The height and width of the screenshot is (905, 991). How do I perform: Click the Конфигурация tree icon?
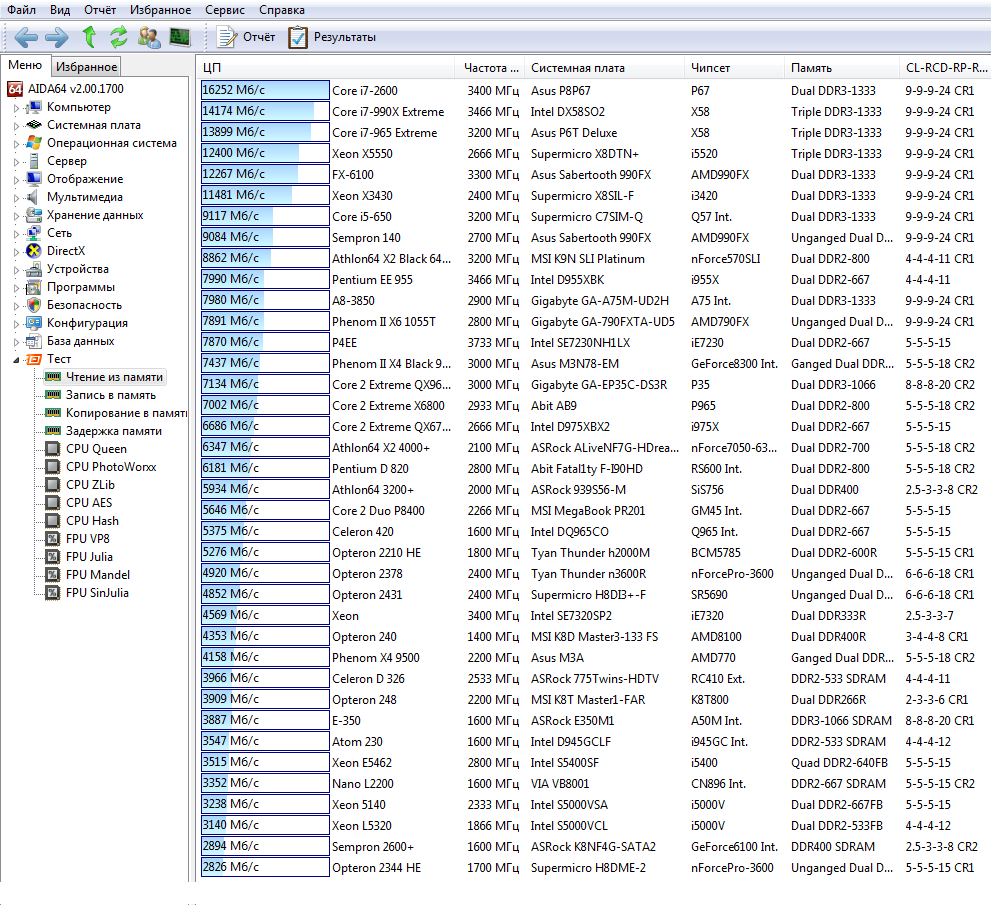point(33,324)
